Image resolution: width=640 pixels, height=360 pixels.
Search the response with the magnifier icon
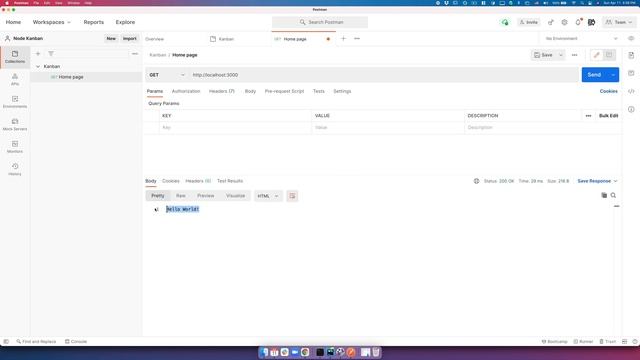(x=613, y=195)
